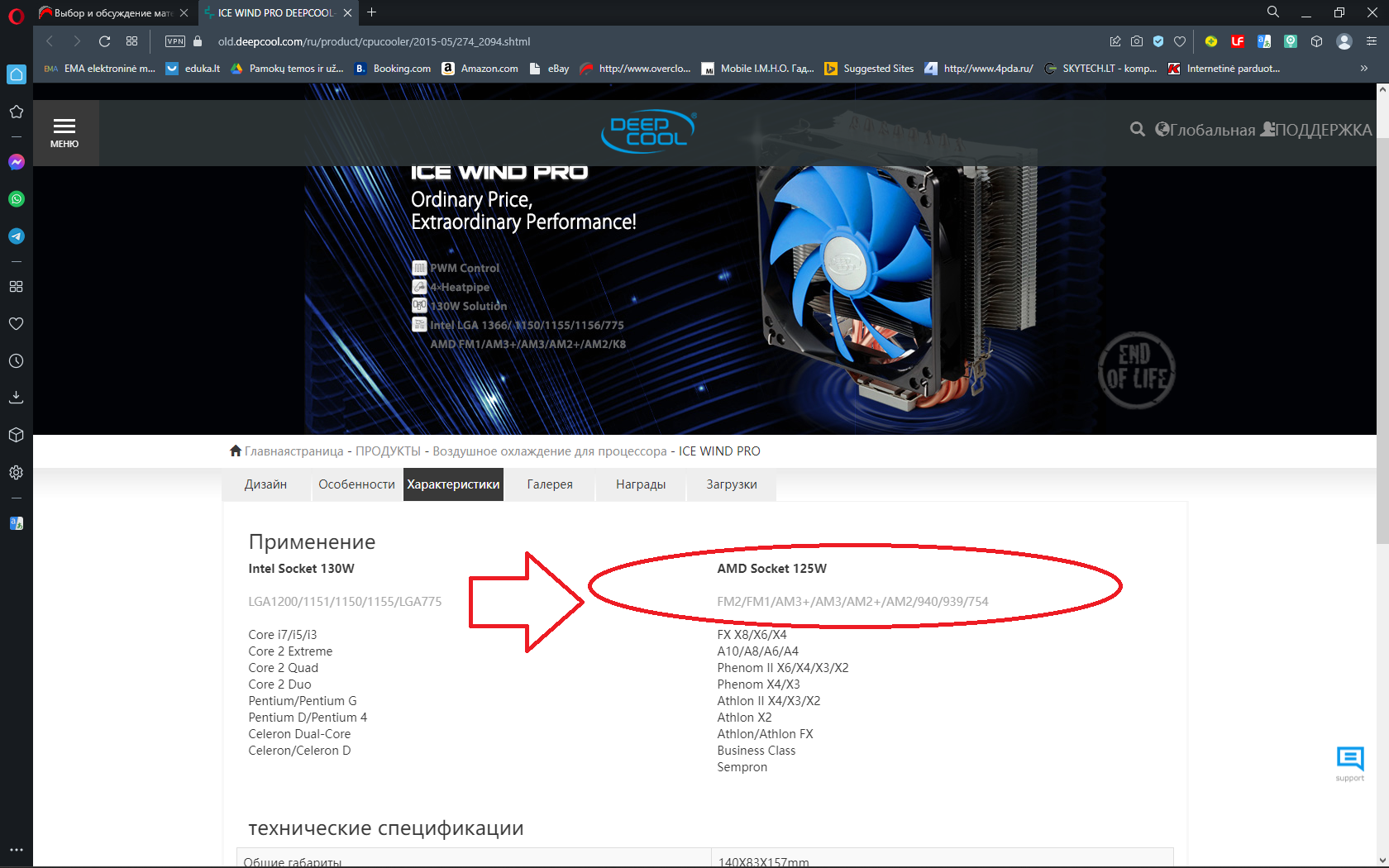This screenshot has width=1389, height=868.
Task: Open Bookmarks star in the Opera sidebar
Action: [17, 112]
